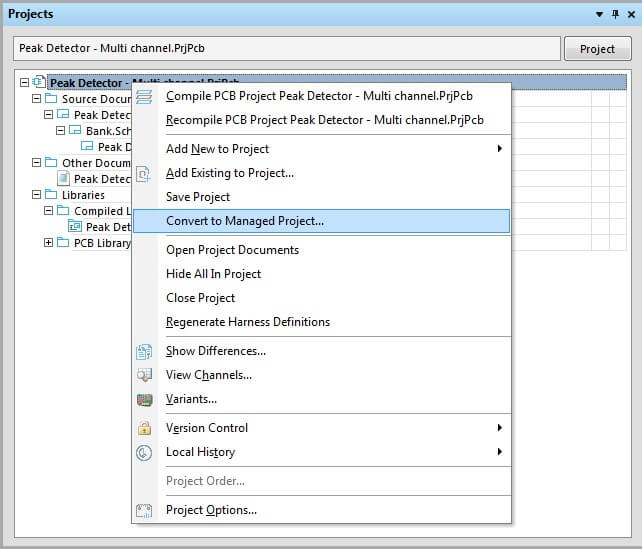The width and height of the screenshot is (642, 549).
Task: Click the project name field at top
Action: click(x=286, y=49)
